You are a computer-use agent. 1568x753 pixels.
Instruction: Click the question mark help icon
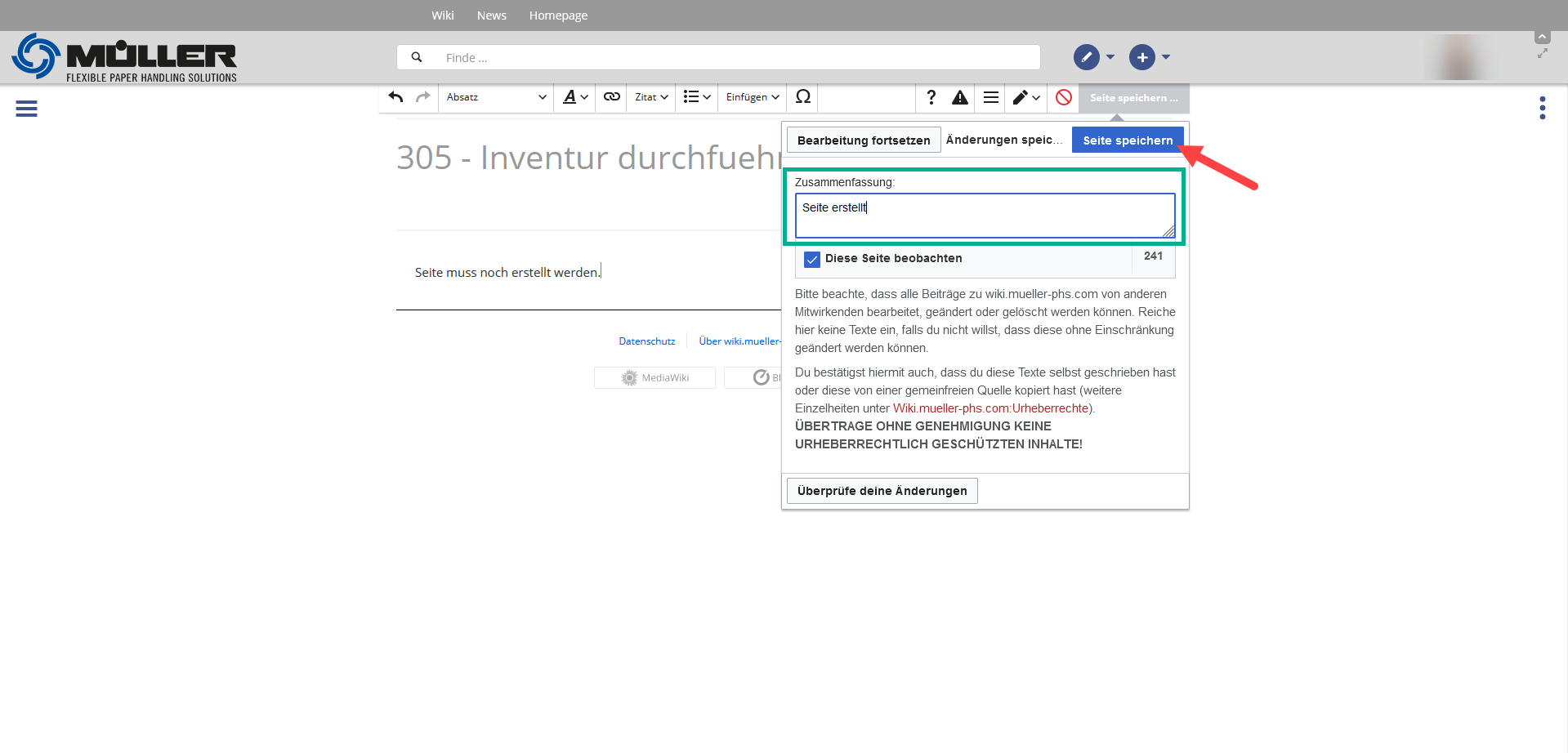pos(931,97)
